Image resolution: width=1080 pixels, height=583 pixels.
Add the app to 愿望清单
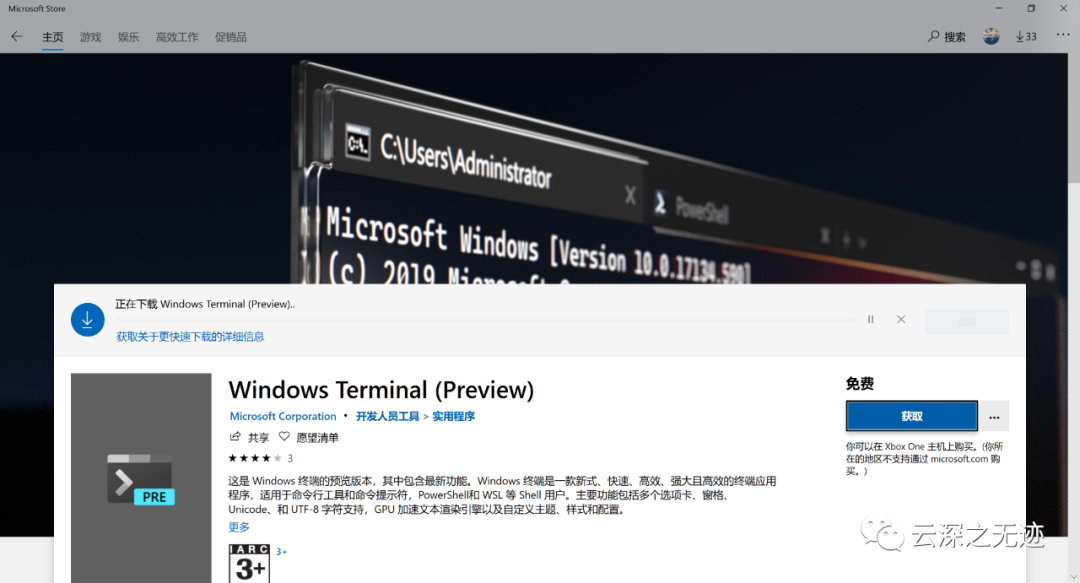pyautogui.click(x=309, y=437)
